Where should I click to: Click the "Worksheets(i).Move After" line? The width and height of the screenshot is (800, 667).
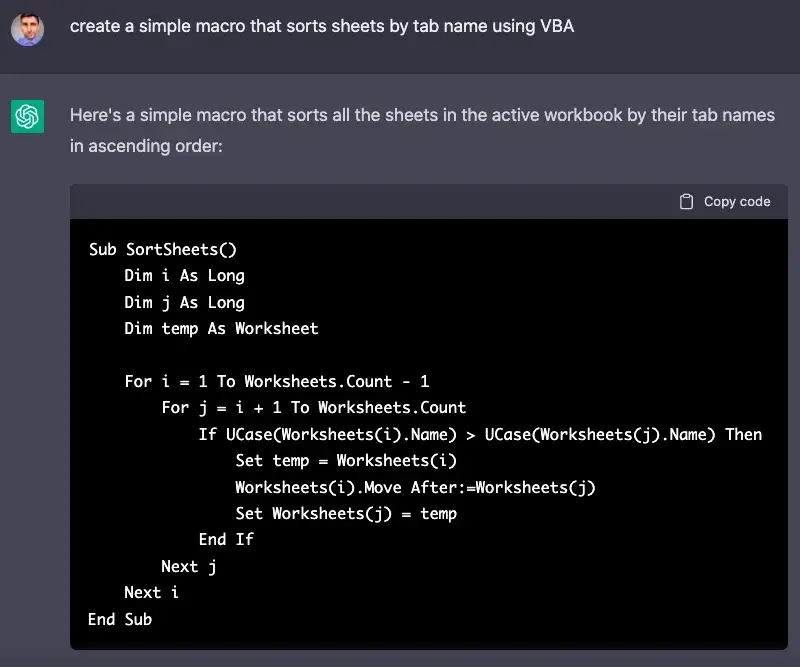415,487
